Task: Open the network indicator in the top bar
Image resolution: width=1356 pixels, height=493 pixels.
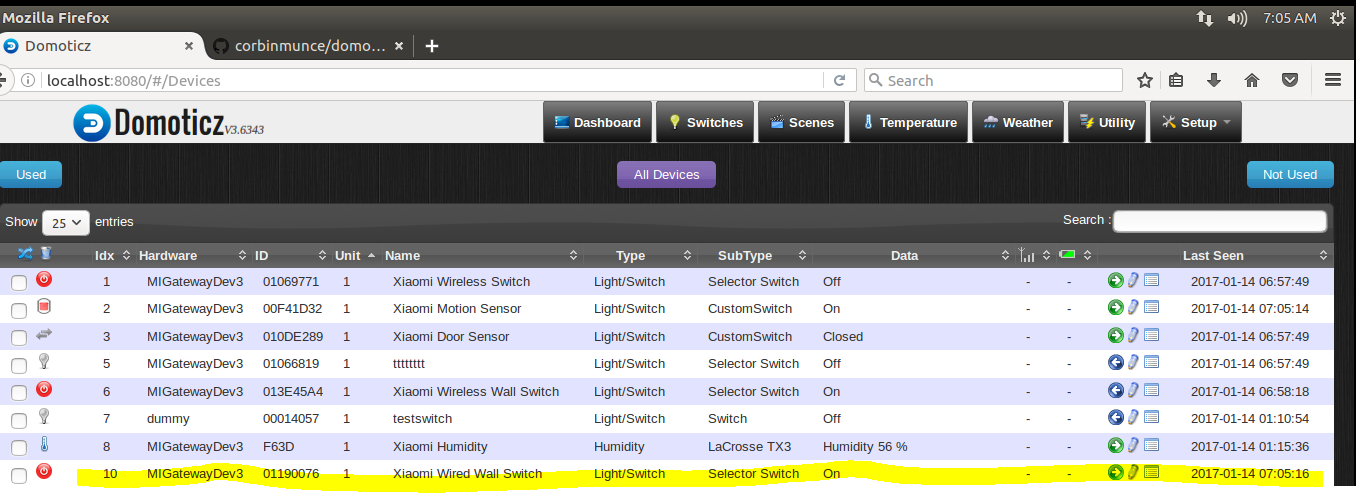Action: pos(1204,18)
